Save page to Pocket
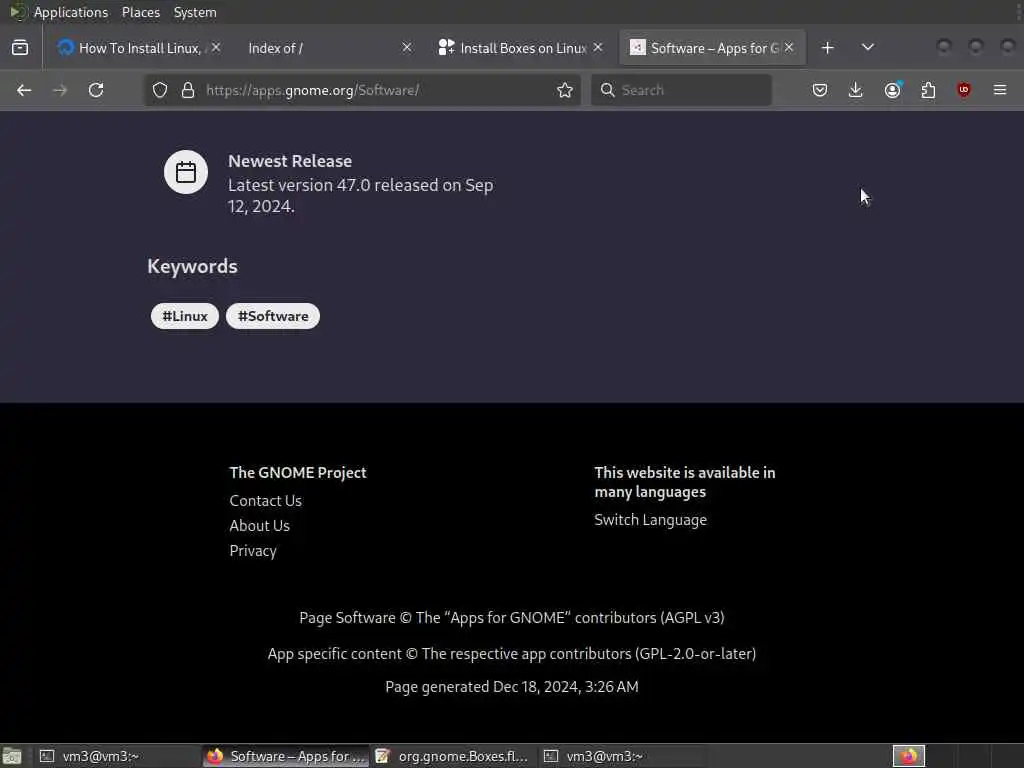This screenshot has width=1024, height=768. coord(820,90)
